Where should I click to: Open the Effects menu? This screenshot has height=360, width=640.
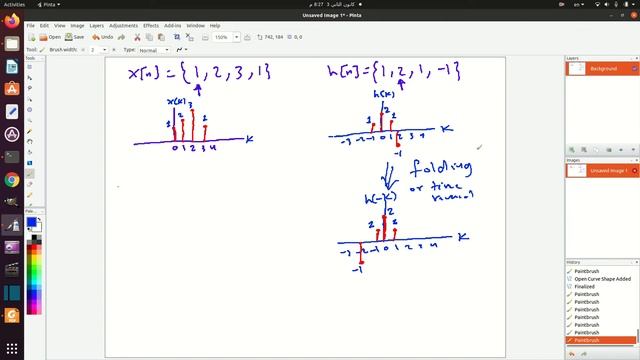(x=151, y=26)
